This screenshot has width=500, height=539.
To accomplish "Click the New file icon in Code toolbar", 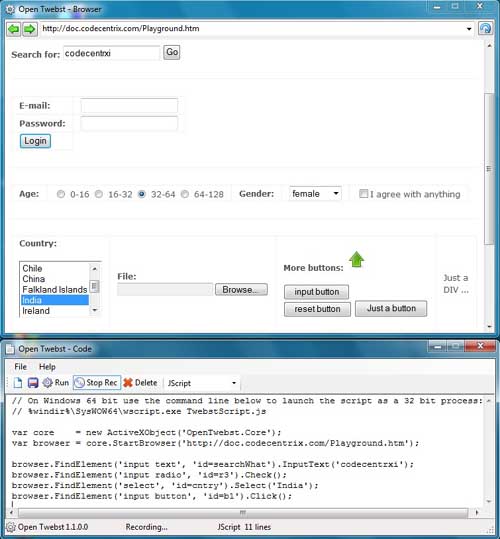I will [18, 383].
